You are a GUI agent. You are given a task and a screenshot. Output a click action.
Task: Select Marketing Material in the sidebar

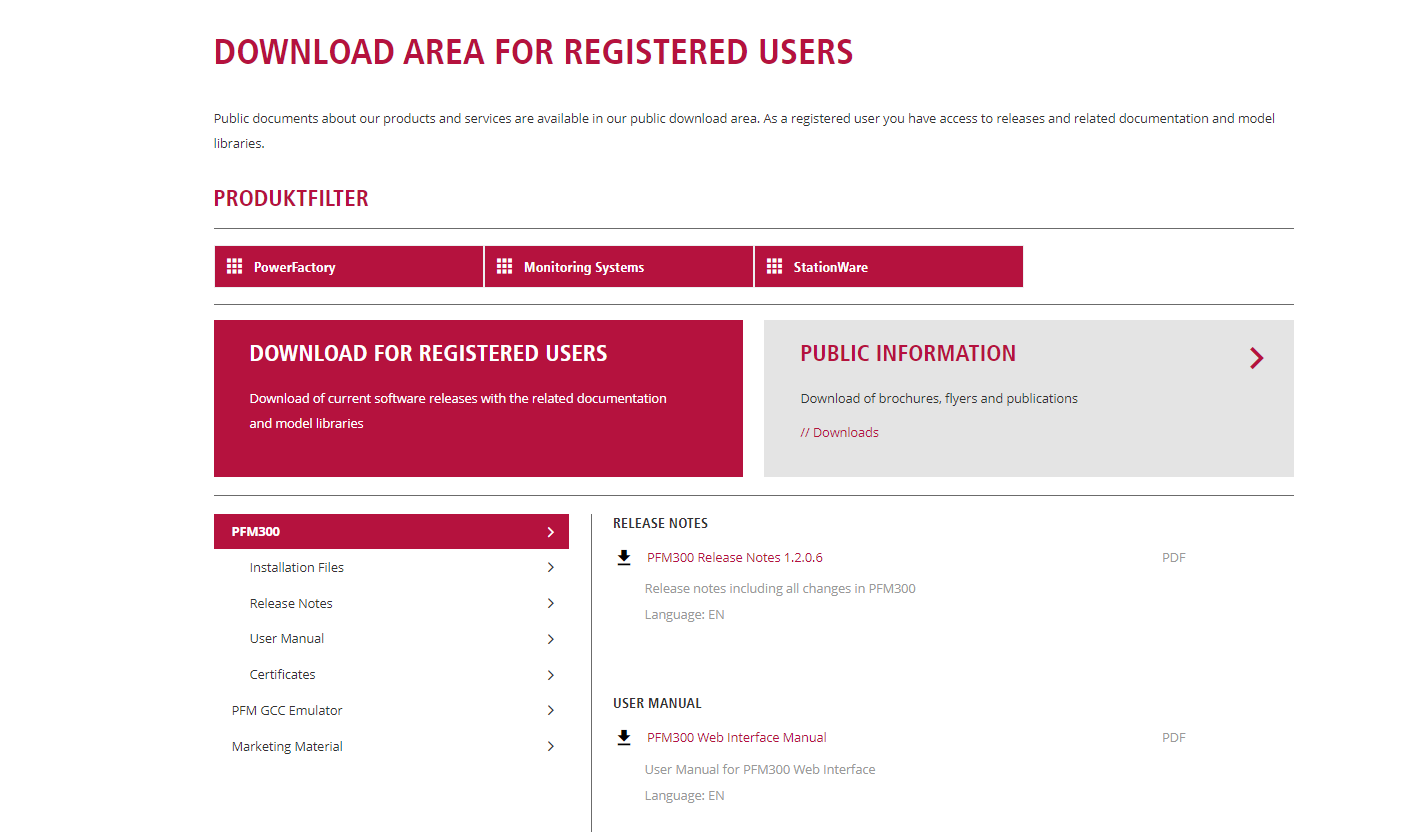click(287, 746)
